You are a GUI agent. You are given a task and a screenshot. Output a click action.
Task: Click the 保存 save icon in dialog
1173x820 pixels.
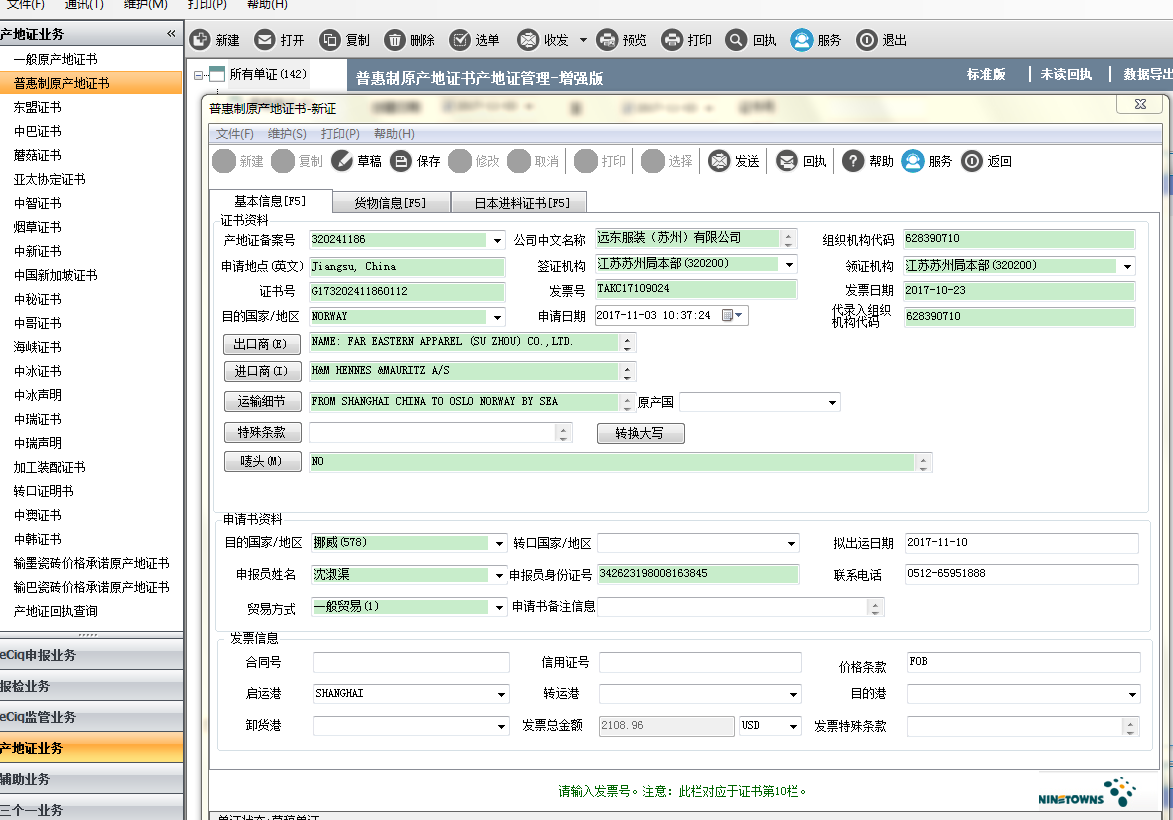[x=401, y=161]
